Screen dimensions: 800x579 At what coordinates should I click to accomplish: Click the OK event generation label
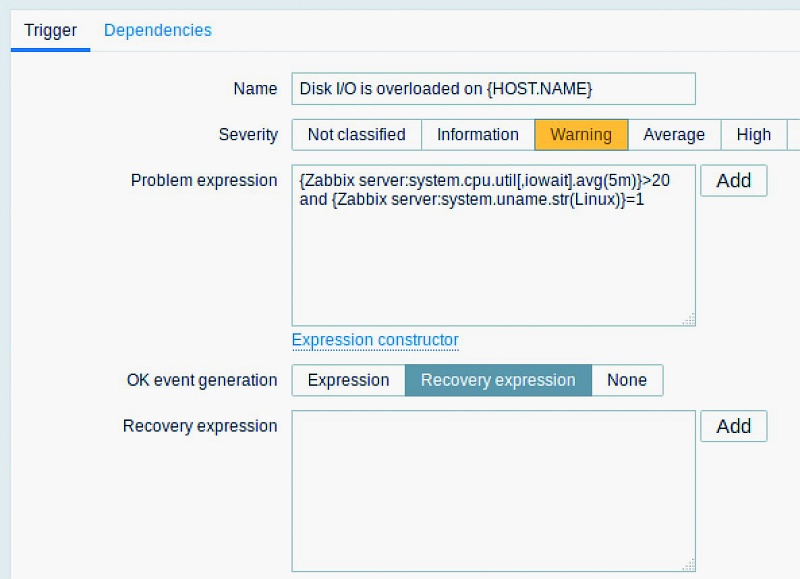202,380
